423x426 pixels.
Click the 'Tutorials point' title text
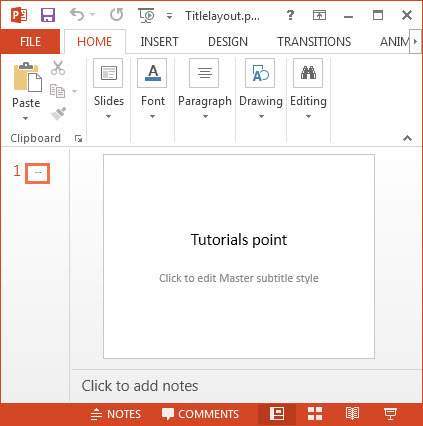[x=239, y=240]
